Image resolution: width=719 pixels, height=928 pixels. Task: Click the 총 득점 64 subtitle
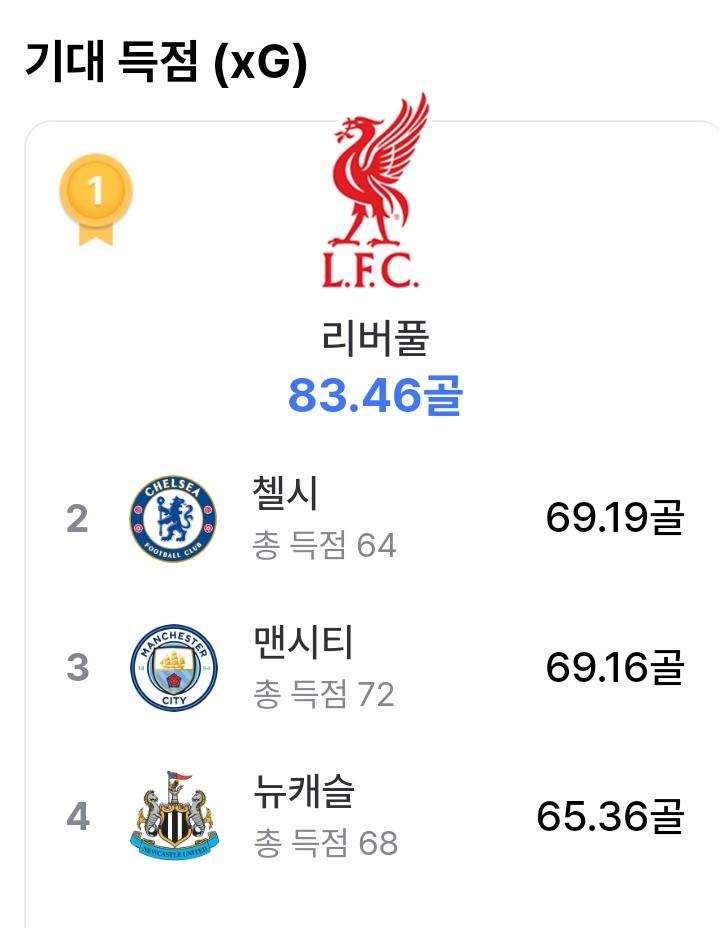(324, 545)
